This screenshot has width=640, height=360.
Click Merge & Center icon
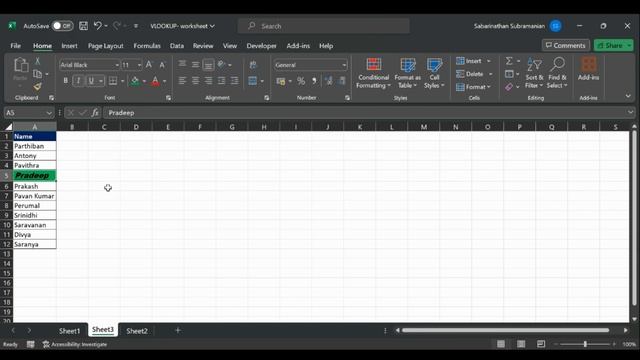pos(253,81)
